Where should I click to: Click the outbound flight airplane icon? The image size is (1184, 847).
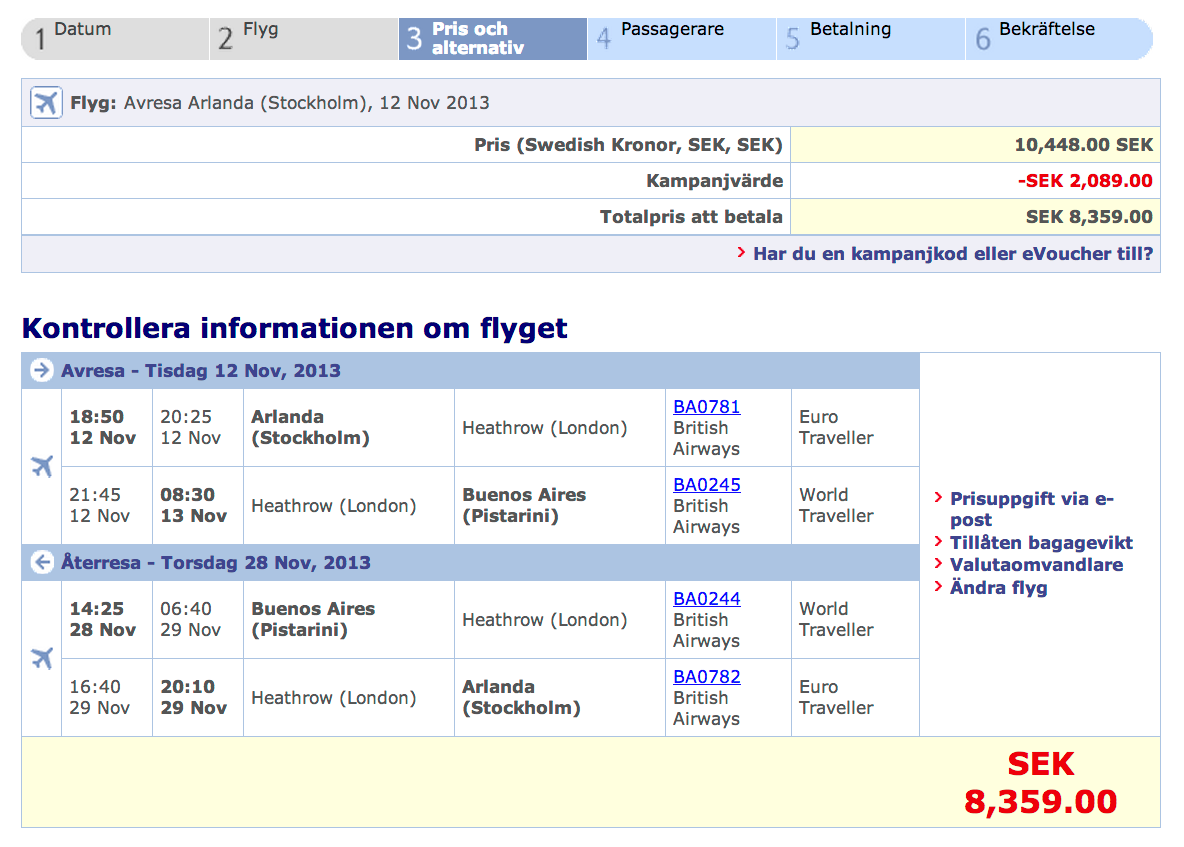click(42, 466)
